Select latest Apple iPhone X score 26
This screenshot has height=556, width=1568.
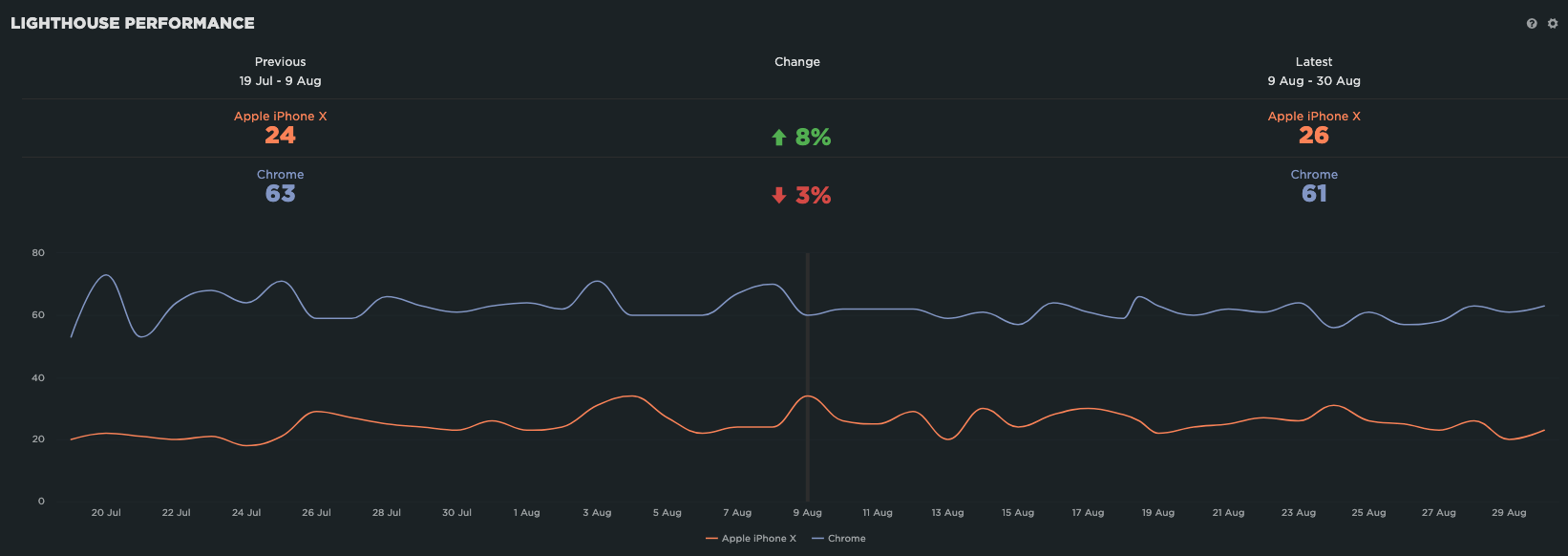point(1313,136)
